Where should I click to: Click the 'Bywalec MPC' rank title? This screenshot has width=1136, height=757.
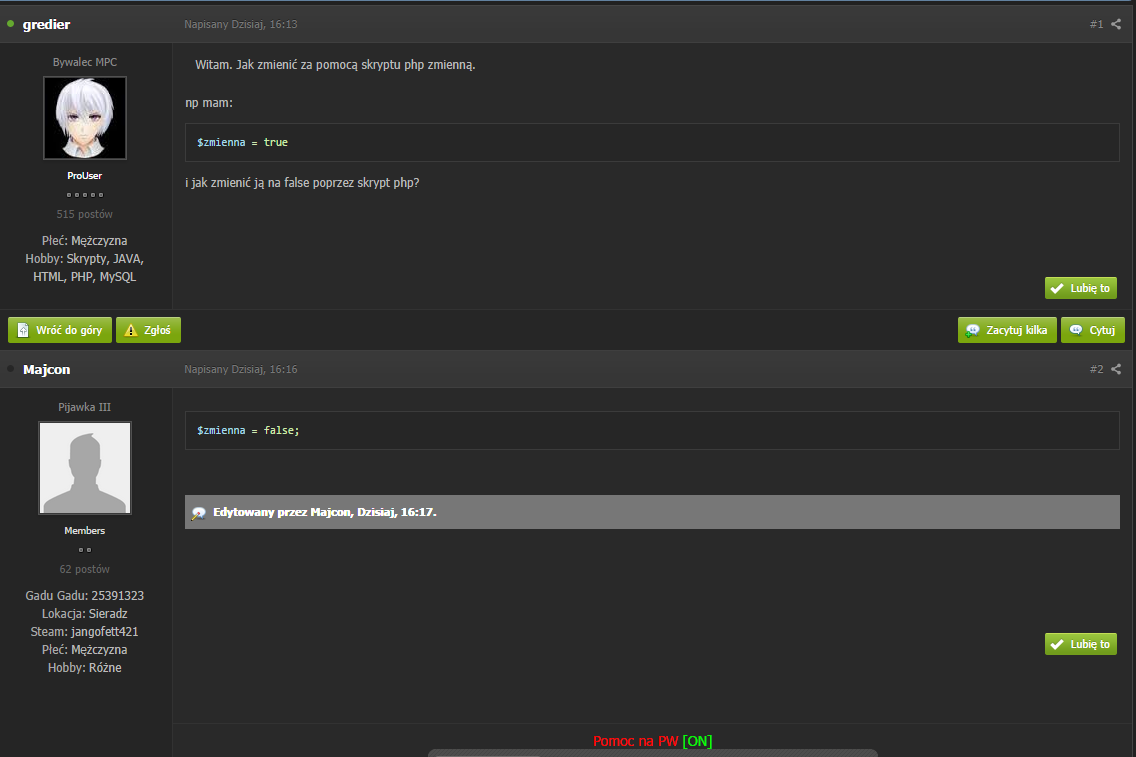85,62
